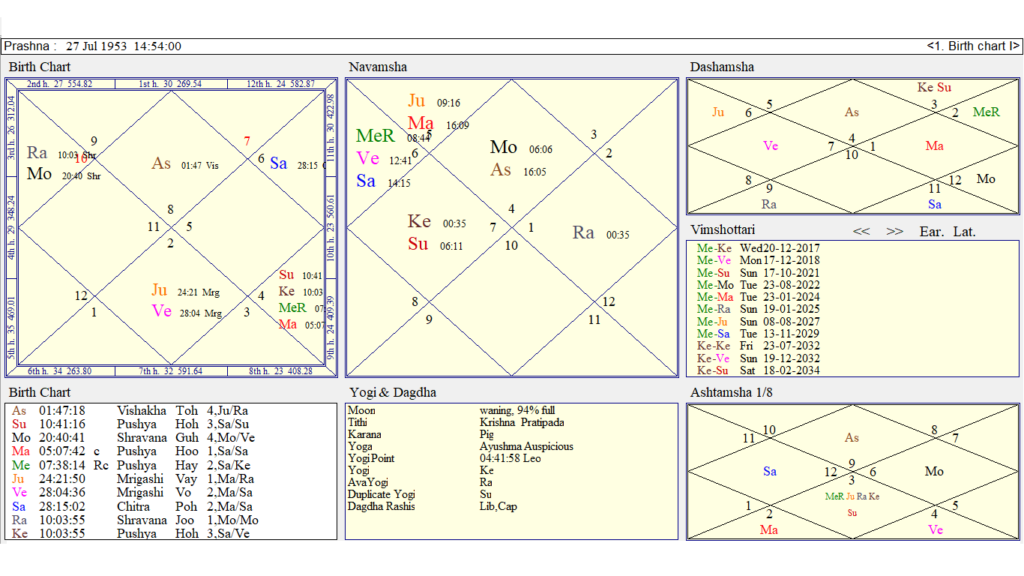Click the Su 10:41:16 Pushya table row
This screenshot has width=1024, height=576.
(130, 424)
